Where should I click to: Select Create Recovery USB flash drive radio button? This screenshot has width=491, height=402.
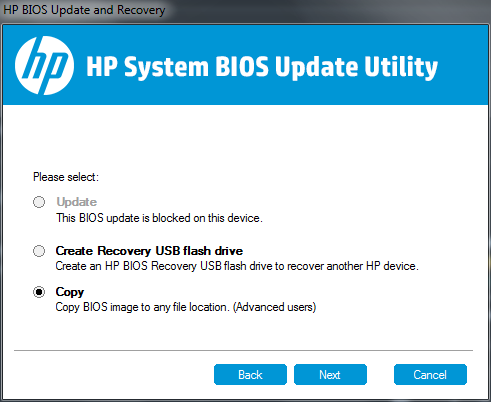(39, 251)
